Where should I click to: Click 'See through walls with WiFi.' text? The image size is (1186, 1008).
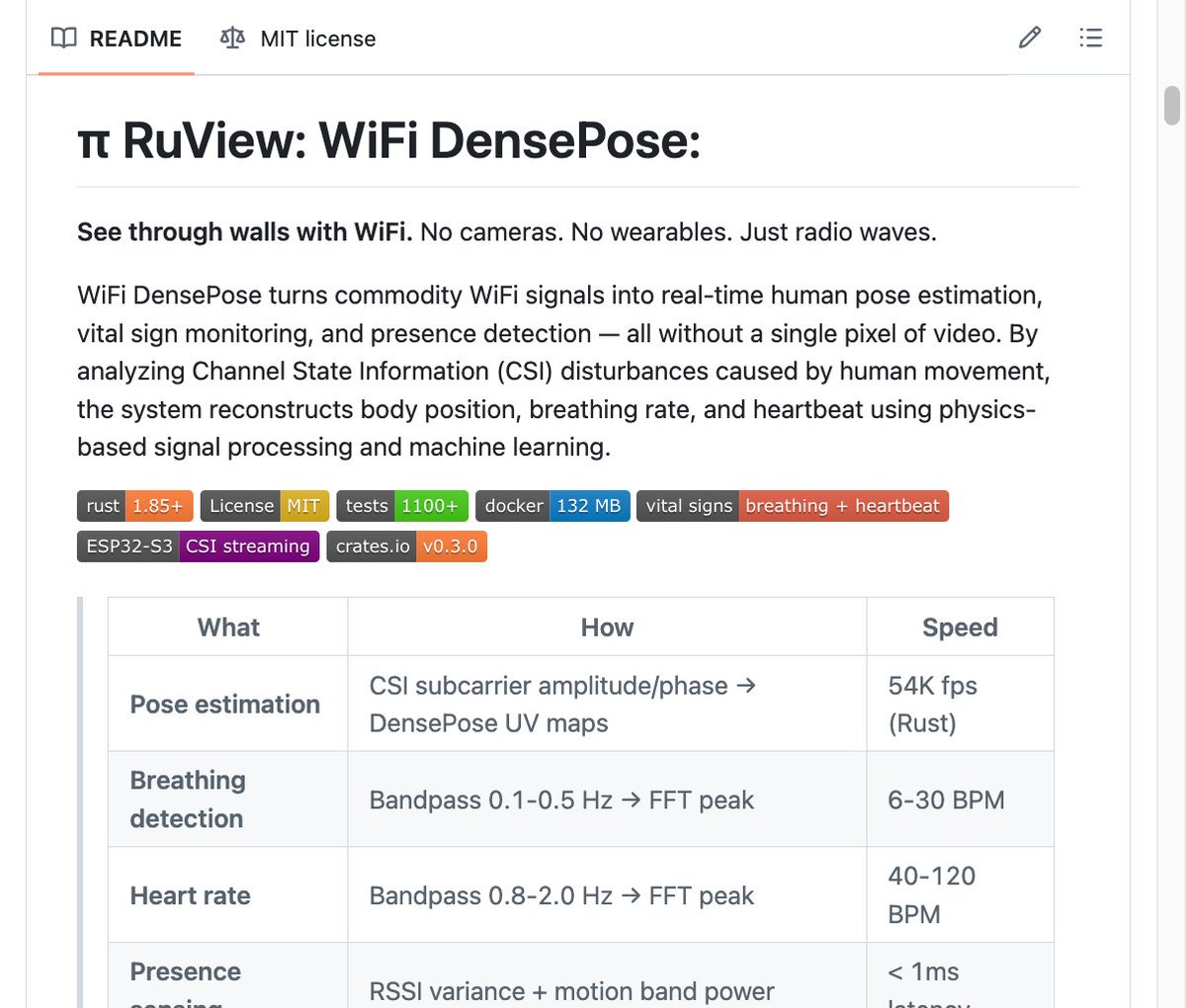(x=245, y=232)
